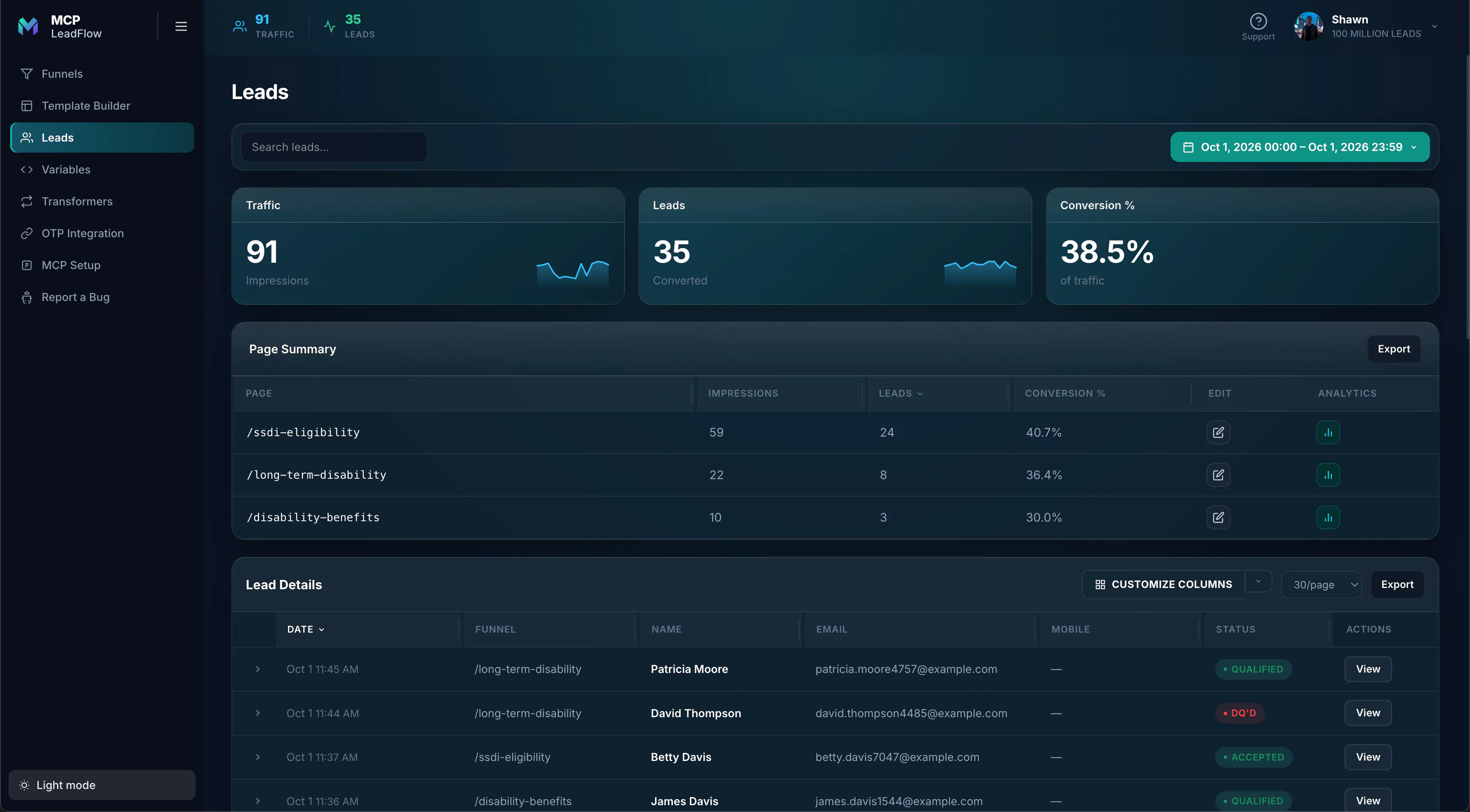View analytics for /long-term-disability
The height and width of the screenshot is (812, 1470).
[x=1328, y=475]
